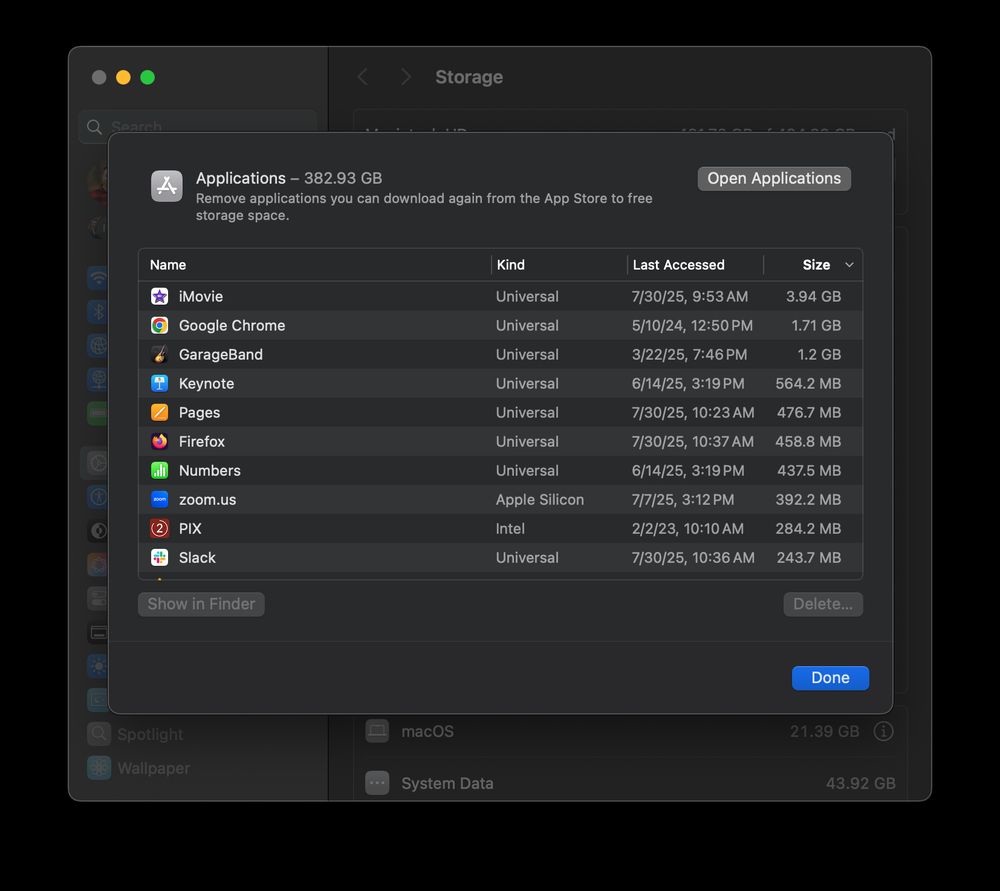Select "2/2/23, 10:10 AM" PIX access date
1000x891 pixels.
point(688,529)
